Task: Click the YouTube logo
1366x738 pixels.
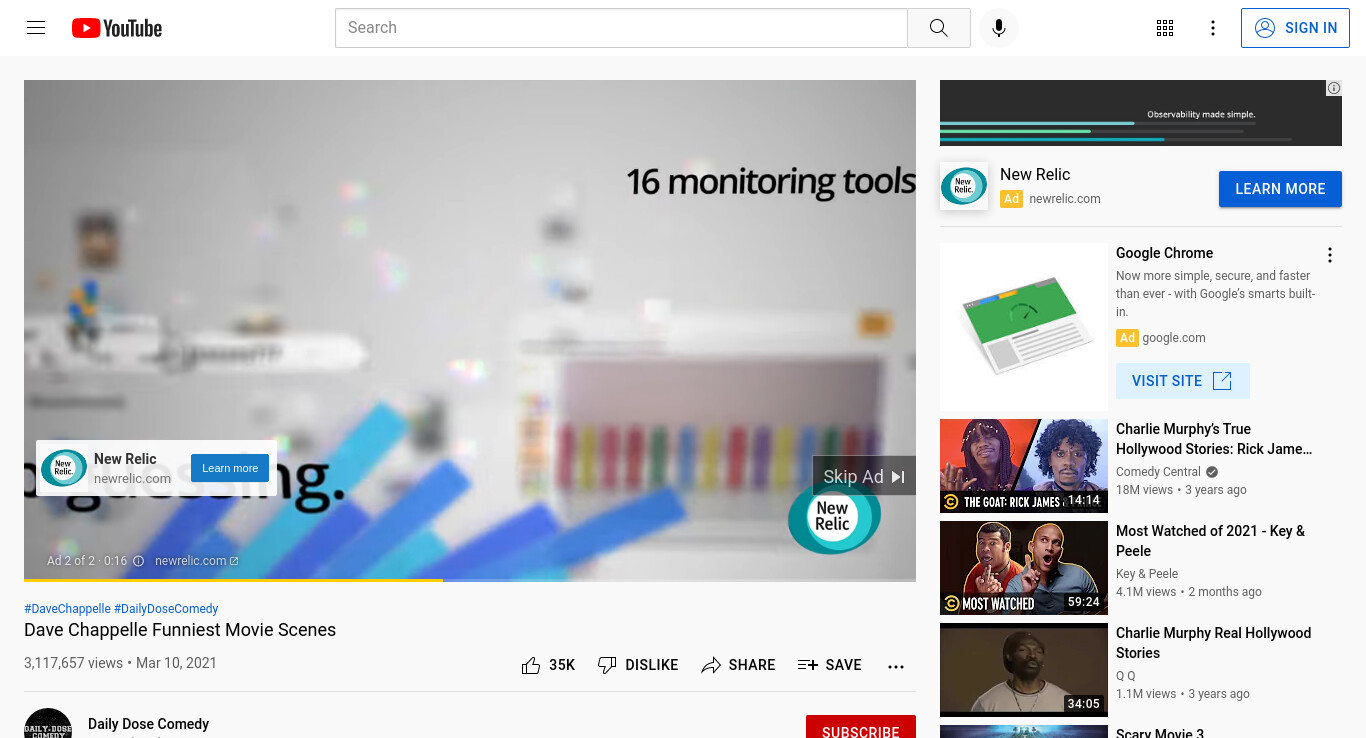Action: 117,28
